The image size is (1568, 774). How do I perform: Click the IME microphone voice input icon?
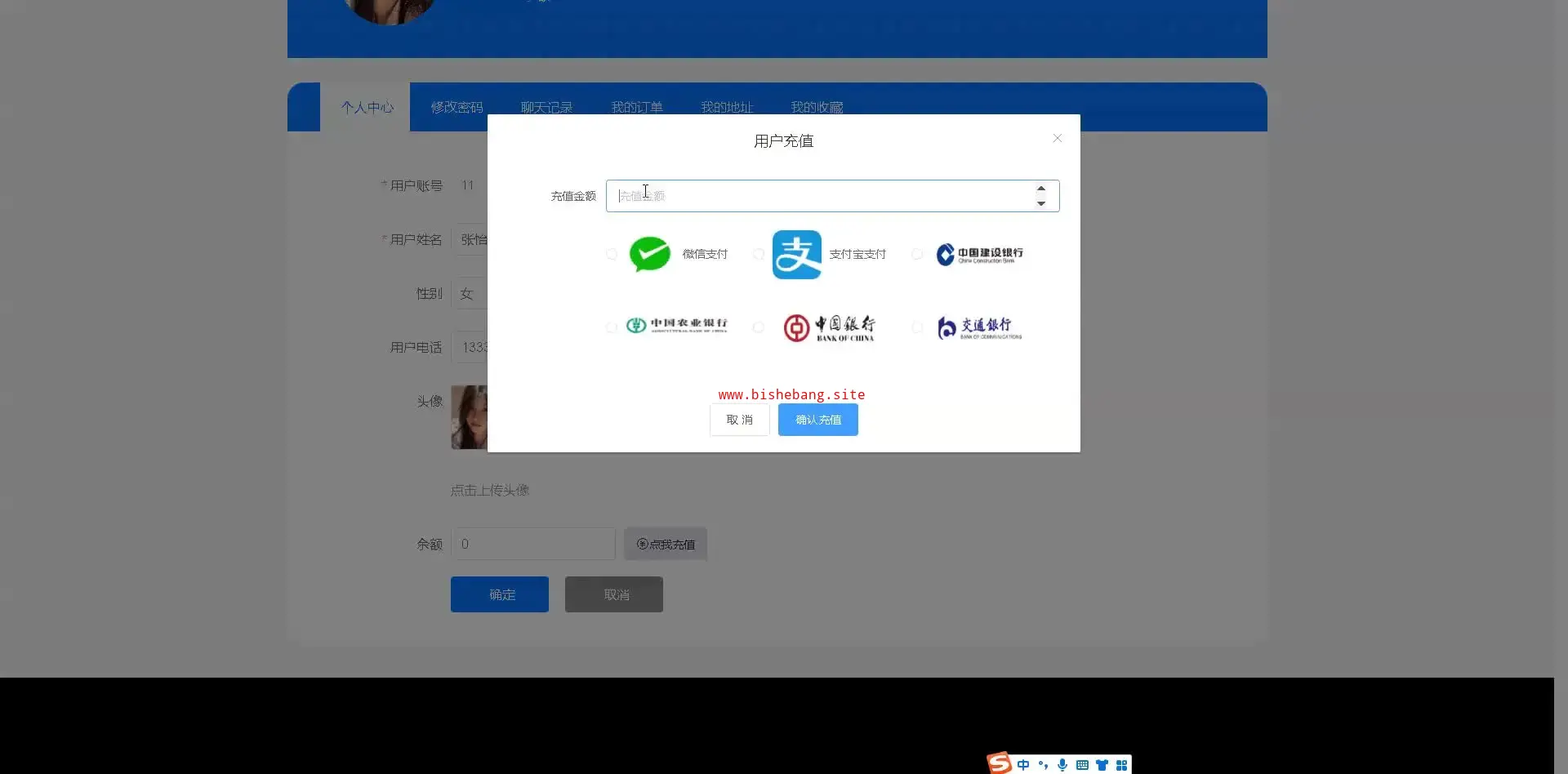1062,765
